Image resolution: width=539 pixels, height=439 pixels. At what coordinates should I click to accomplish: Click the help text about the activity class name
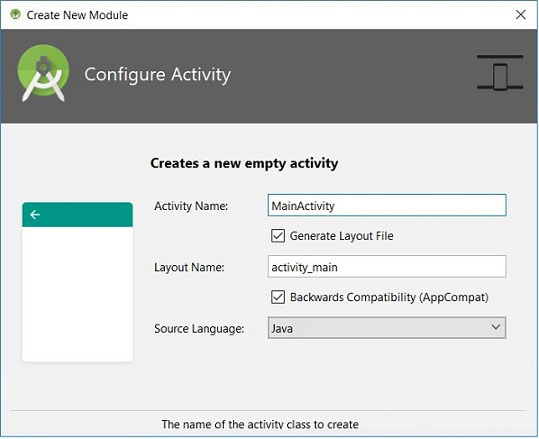pyautogui.click(x=260, y=424)
